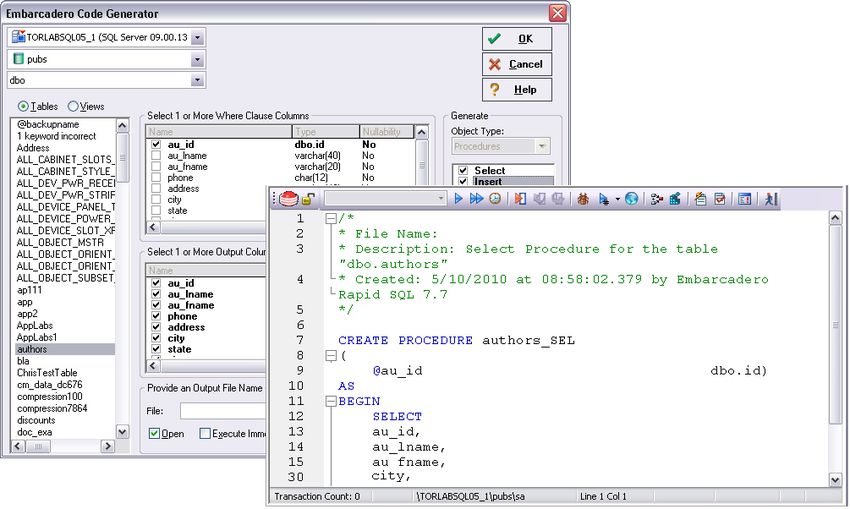Click the document with pencil icon
Screen dimensions: 850x509
click(x=700, y=199)
